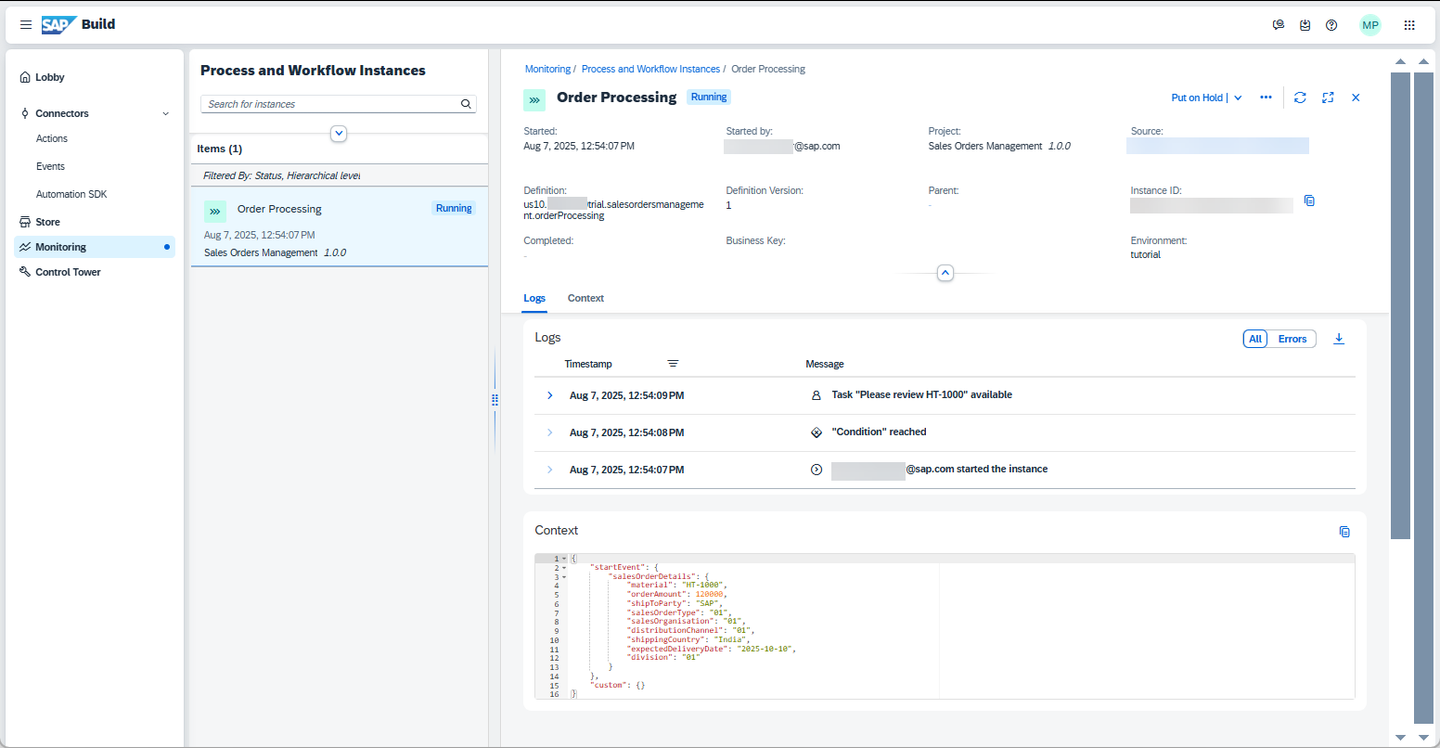Click the Timestamp column header
This screenshot has height=748, width=1440.
[x=588, y=364]
